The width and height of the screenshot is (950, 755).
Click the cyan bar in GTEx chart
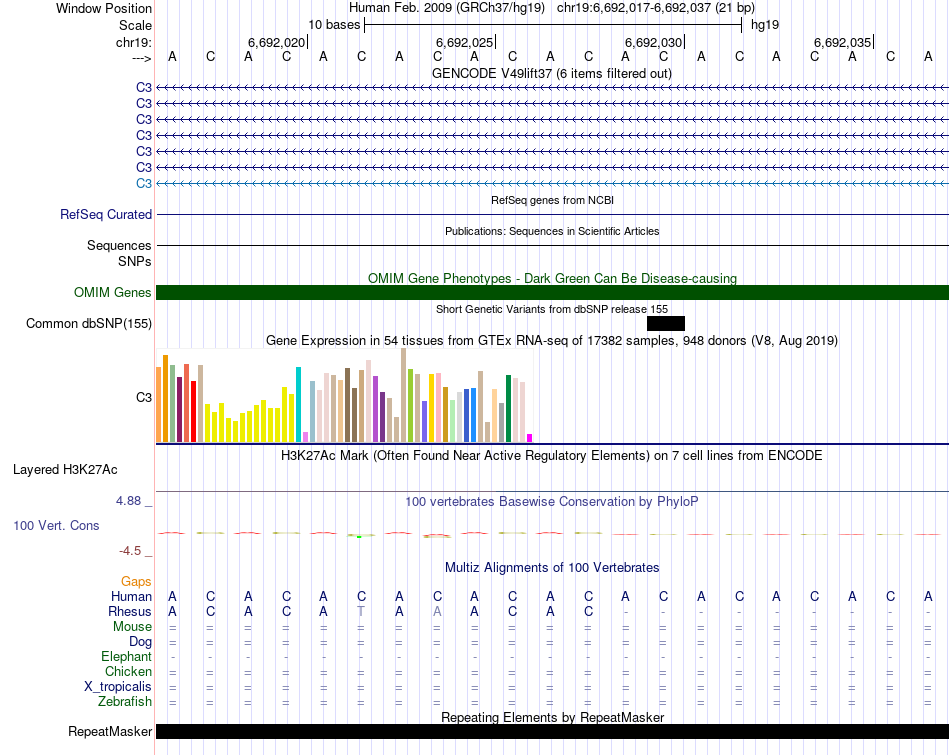click(298, 404)
